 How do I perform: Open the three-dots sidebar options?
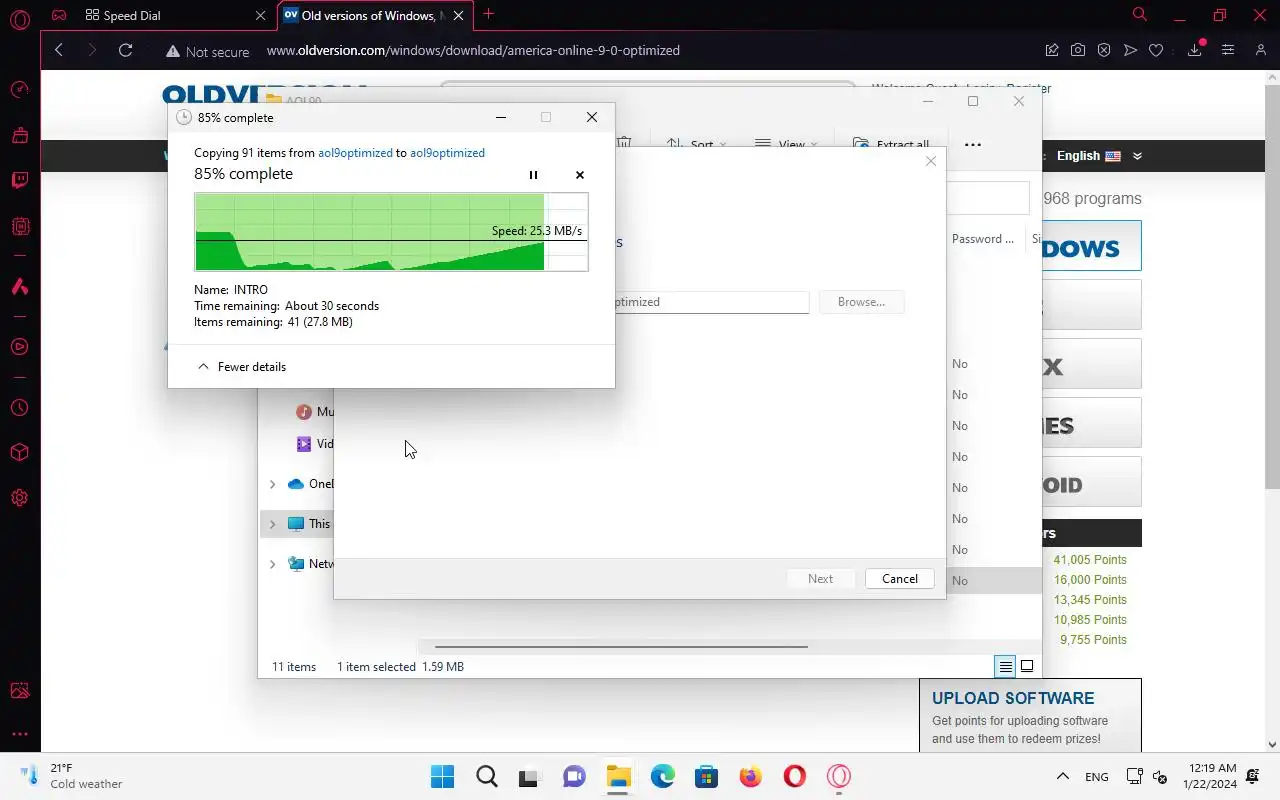click(20, 735)
